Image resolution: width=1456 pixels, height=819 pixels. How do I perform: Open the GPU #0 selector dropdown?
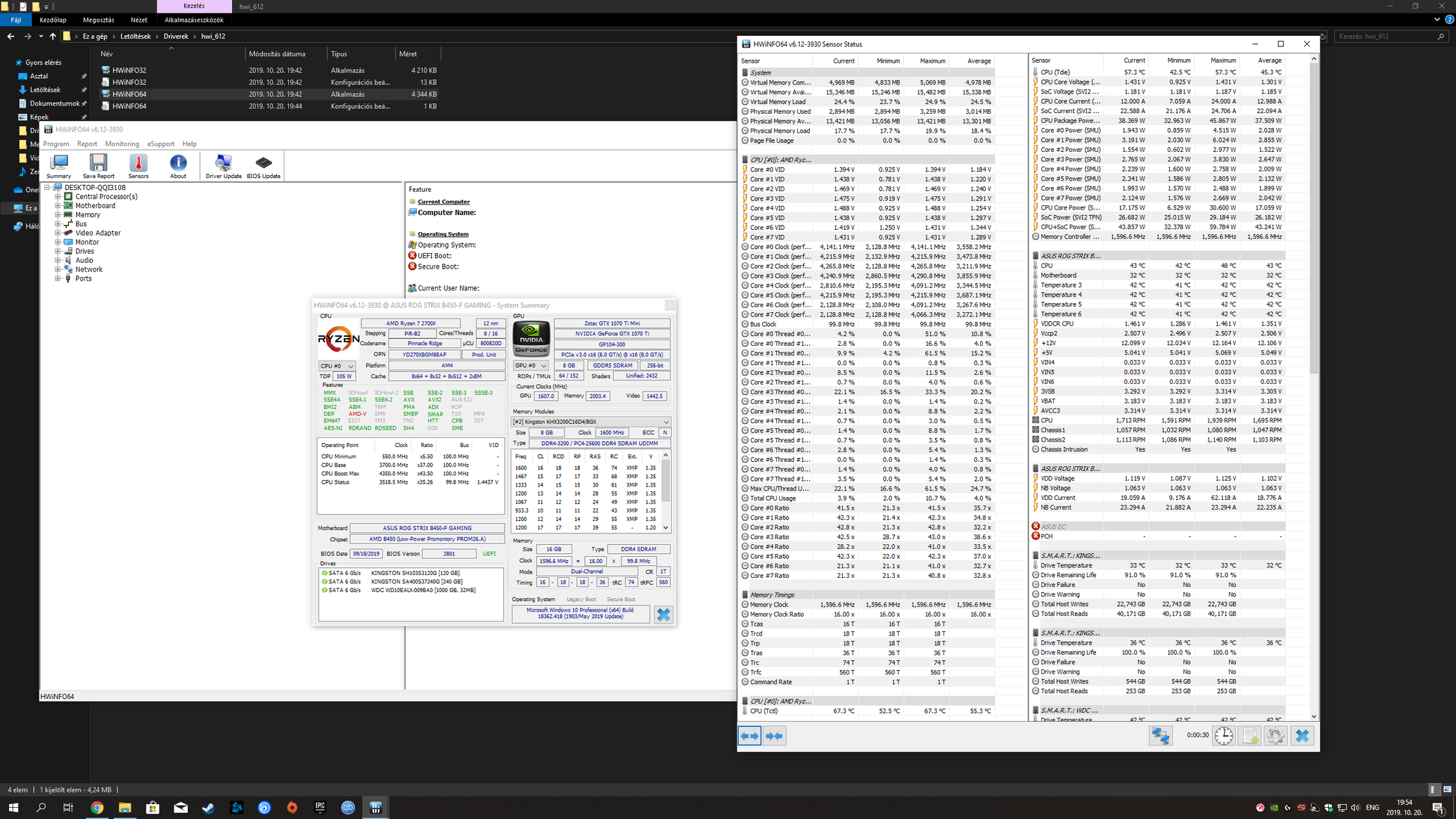pyautogui.click(x=531, y=366)
